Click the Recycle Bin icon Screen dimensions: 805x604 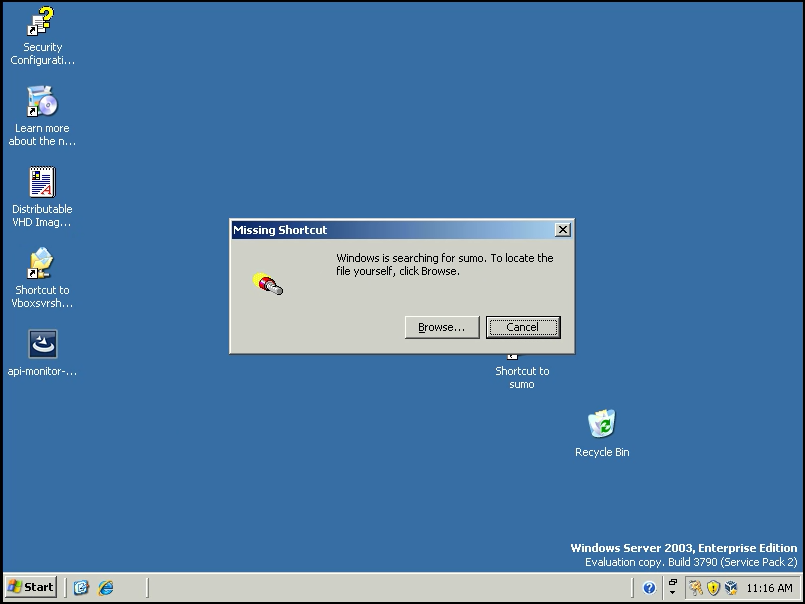click(x=601, y=425)
